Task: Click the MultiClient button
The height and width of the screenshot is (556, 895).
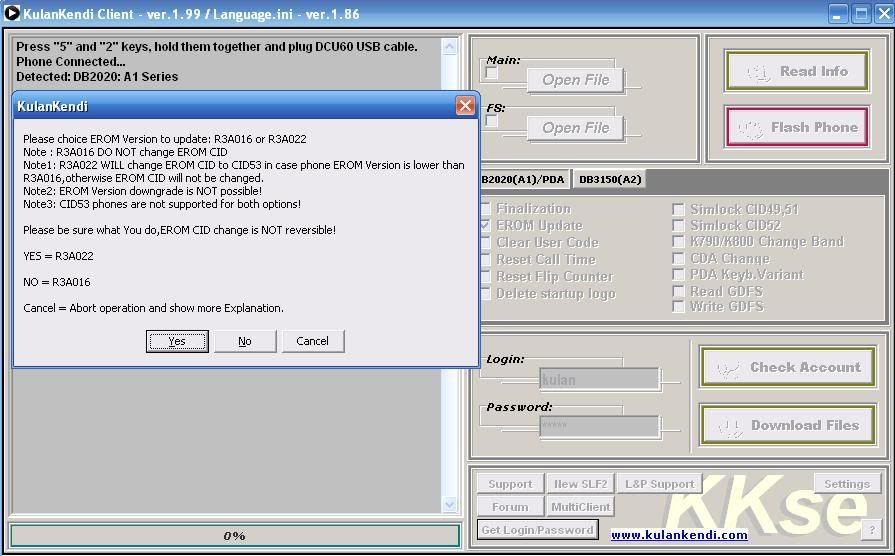Action: click(580, 507)
